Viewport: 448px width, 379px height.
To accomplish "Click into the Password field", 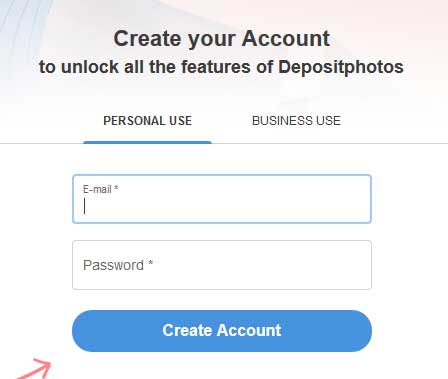I will pos(222,265).
